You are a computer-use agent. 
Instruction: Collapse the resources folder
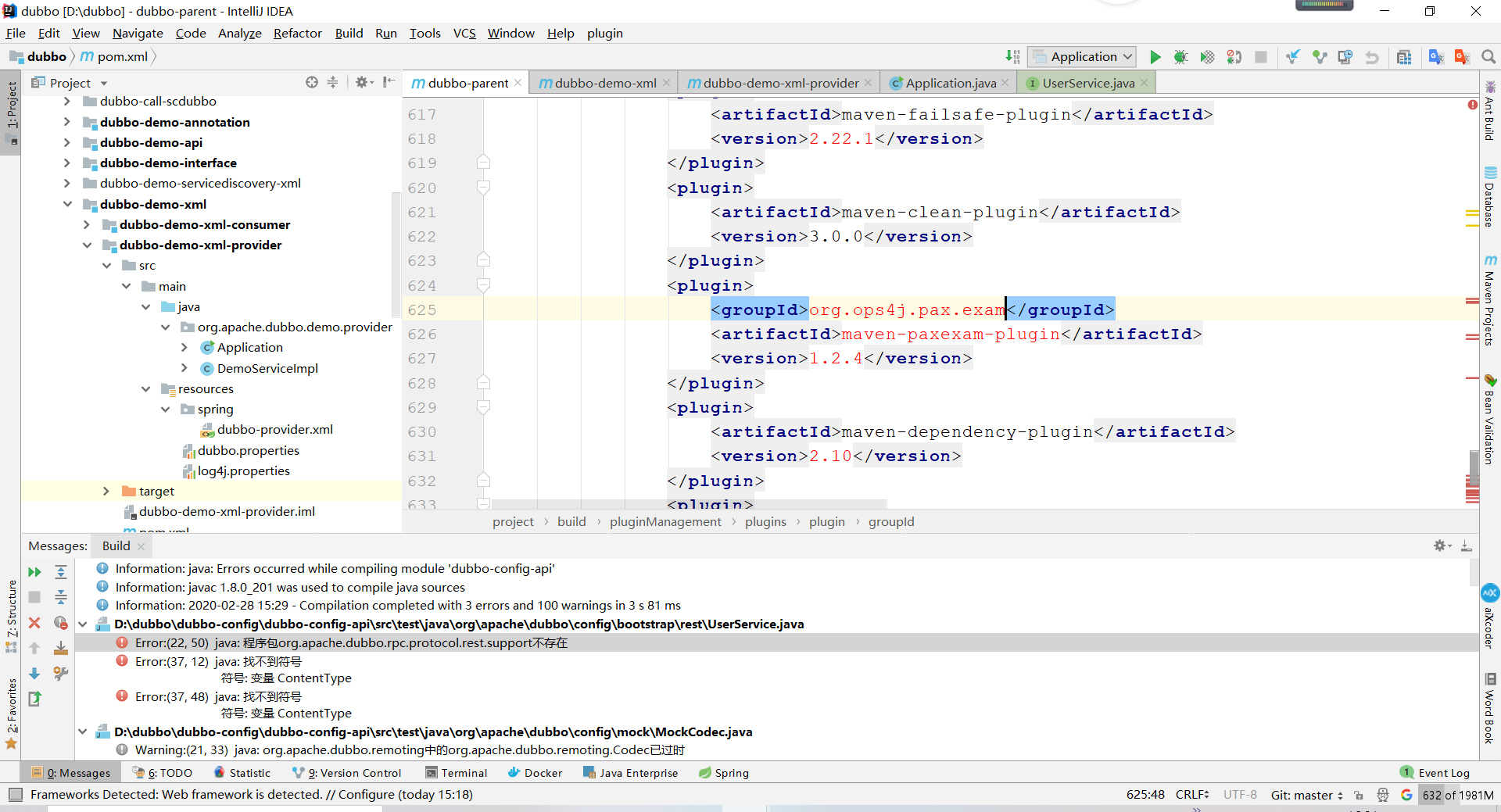point(146,388)
